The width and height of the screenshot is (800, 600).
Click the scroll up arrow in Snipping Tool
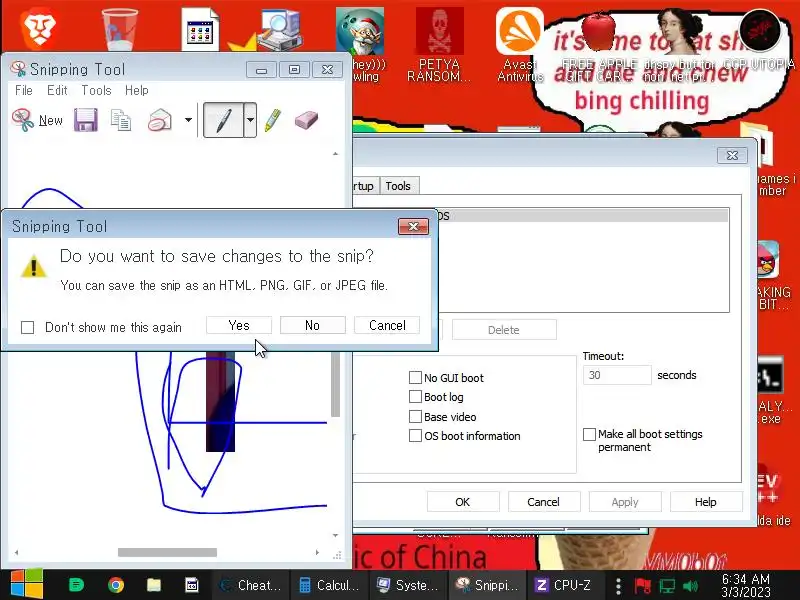335,154
